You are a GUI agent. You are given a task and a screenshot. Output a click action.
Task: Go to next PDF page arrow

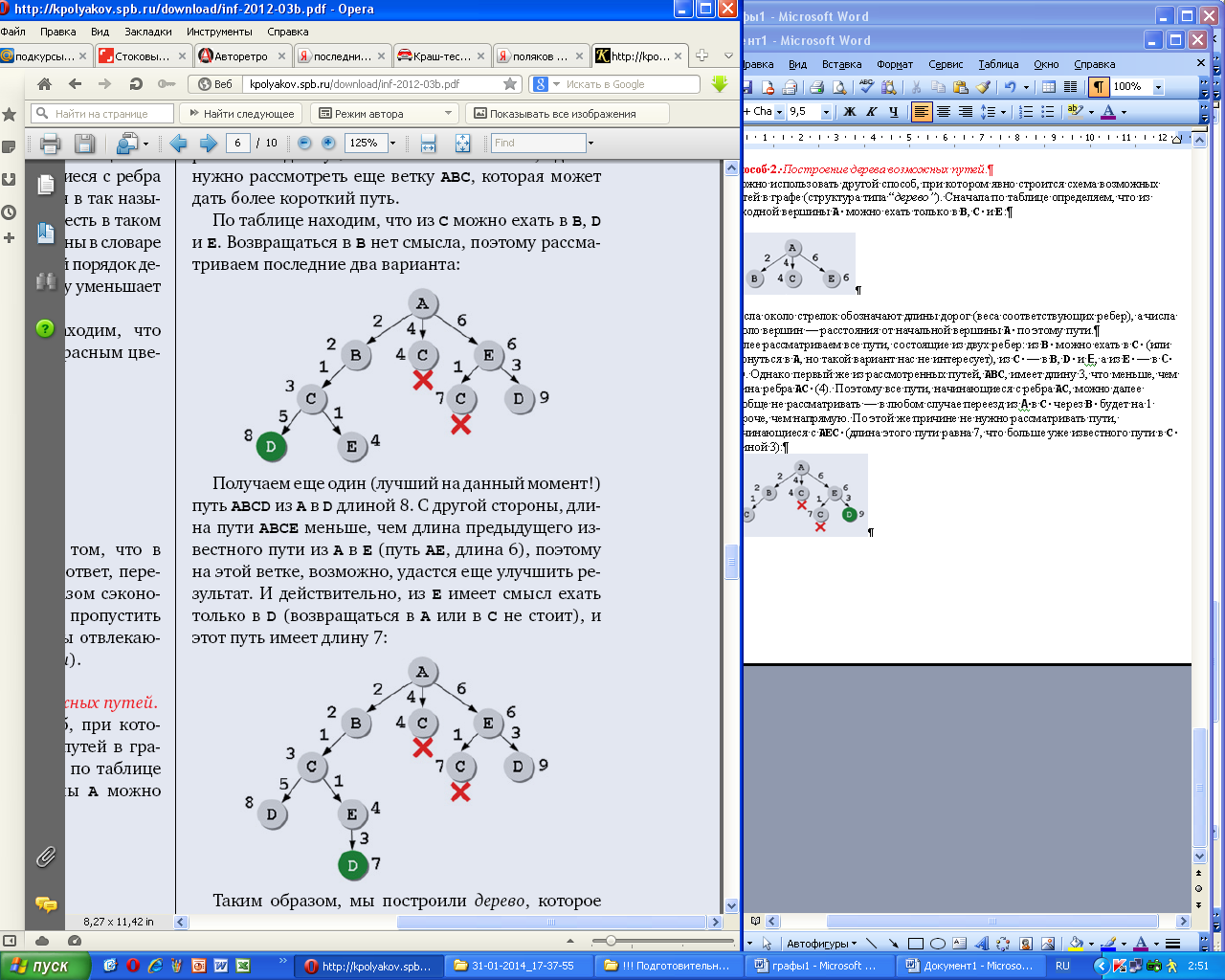point(208,144)
